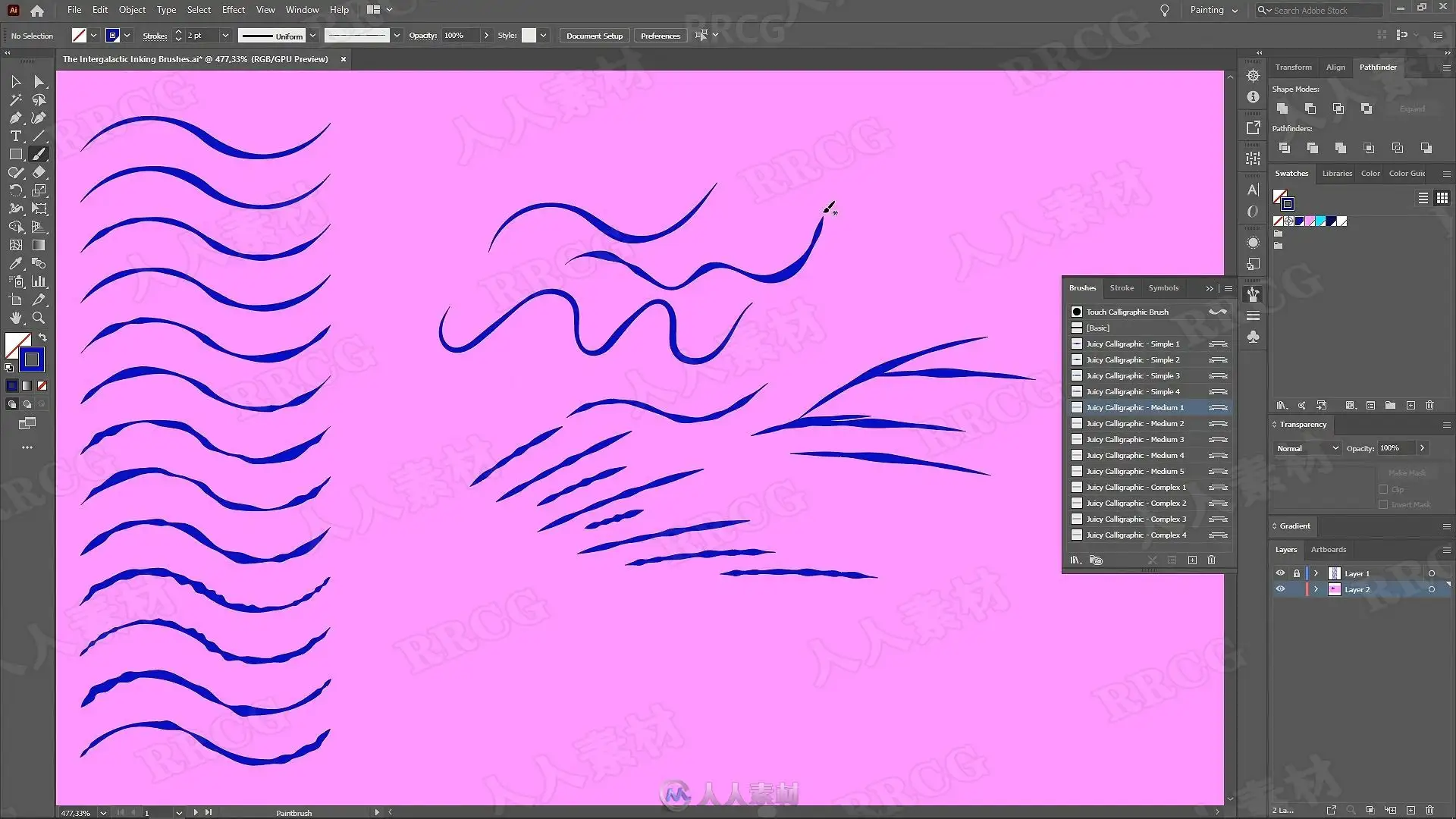
Task: Open the File menu
Action: [x=74, y=10]
